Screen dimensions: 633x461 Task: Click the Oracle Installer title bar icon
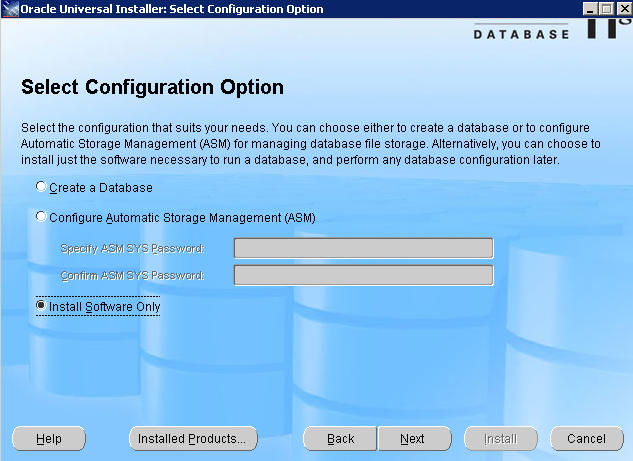[10, 9]
